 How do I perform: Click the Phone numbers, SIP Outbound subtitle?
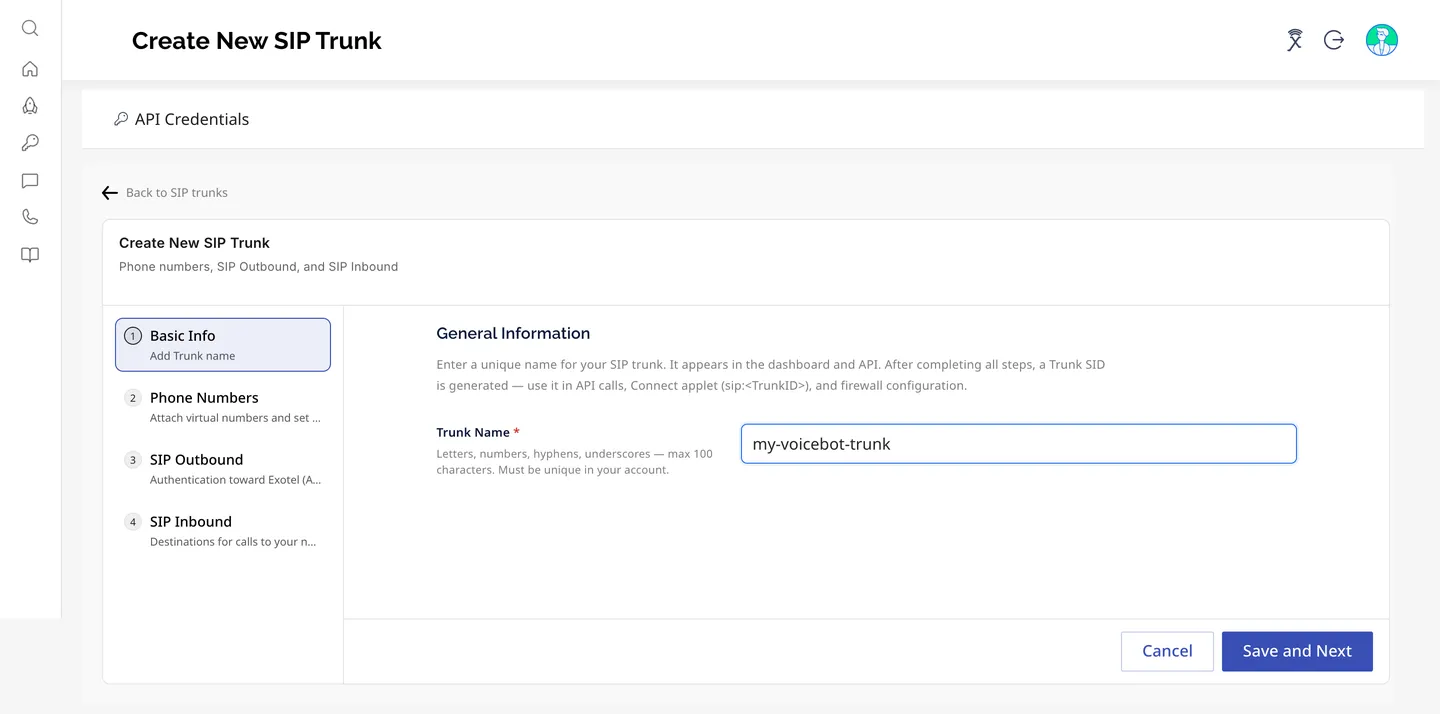coord(258,267)
